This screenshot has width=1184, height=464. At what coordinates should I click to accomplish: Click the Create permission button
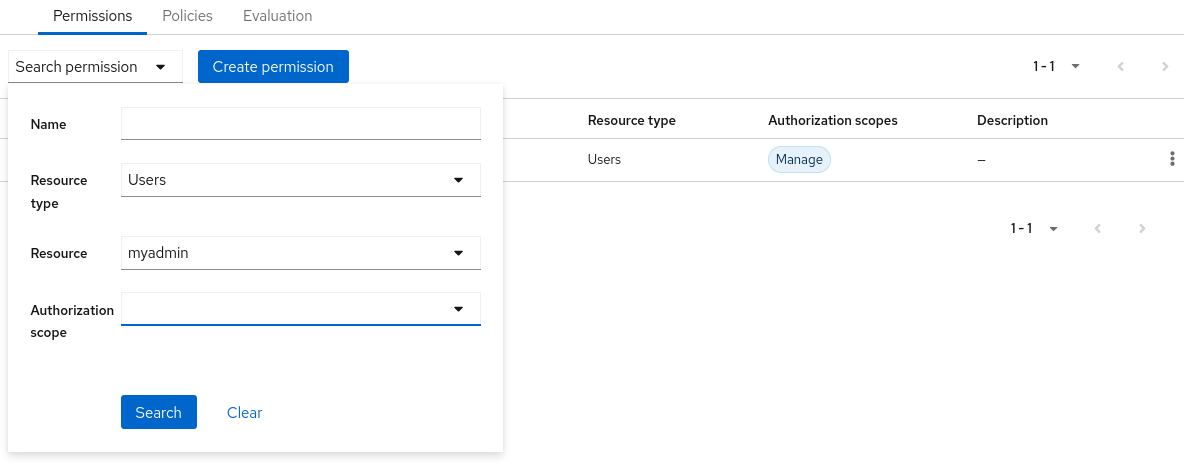click(x=273, y=67)
